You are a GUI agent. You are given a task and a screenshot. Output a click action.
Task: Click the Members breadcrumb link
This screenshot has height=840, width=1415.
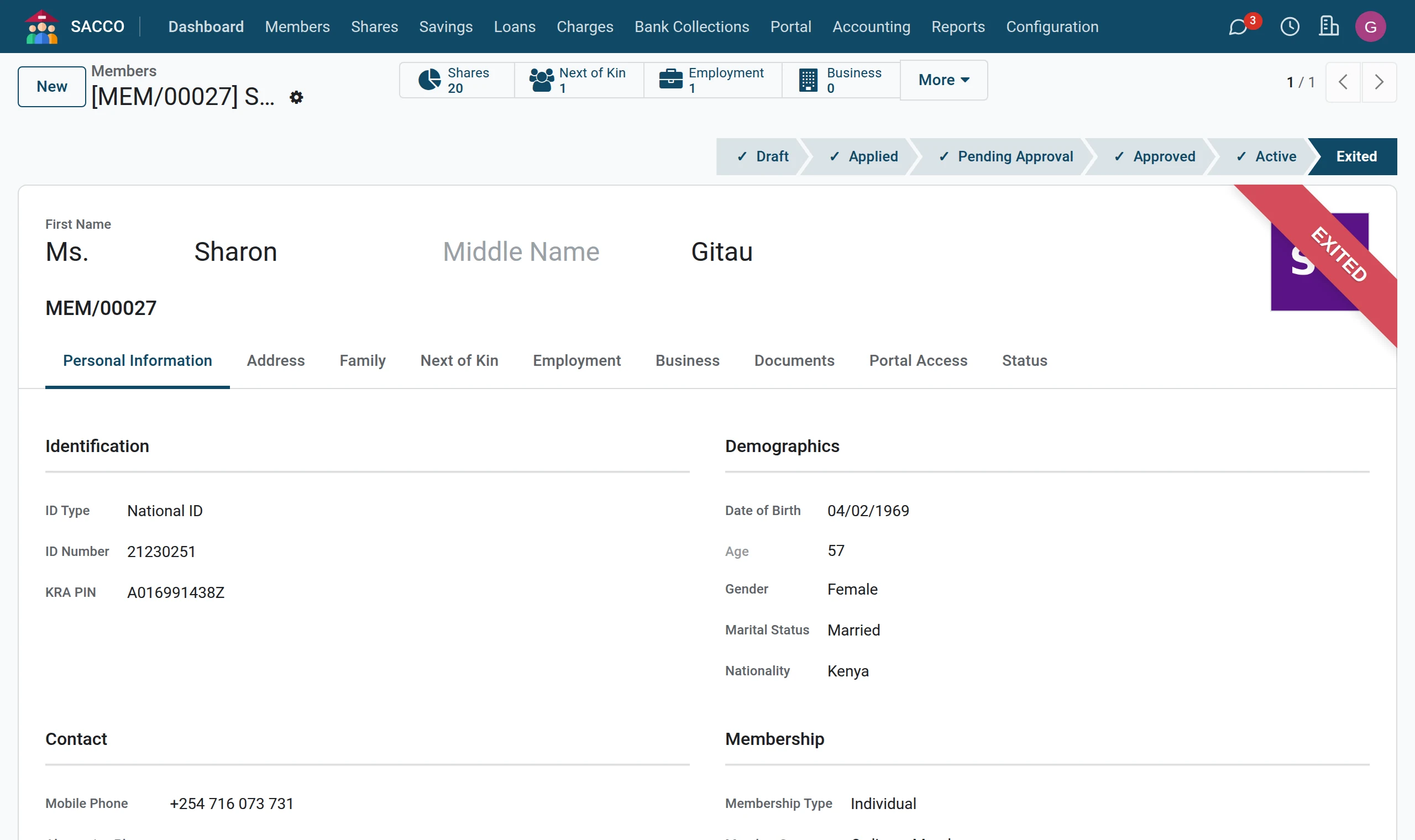click(123, 71)
